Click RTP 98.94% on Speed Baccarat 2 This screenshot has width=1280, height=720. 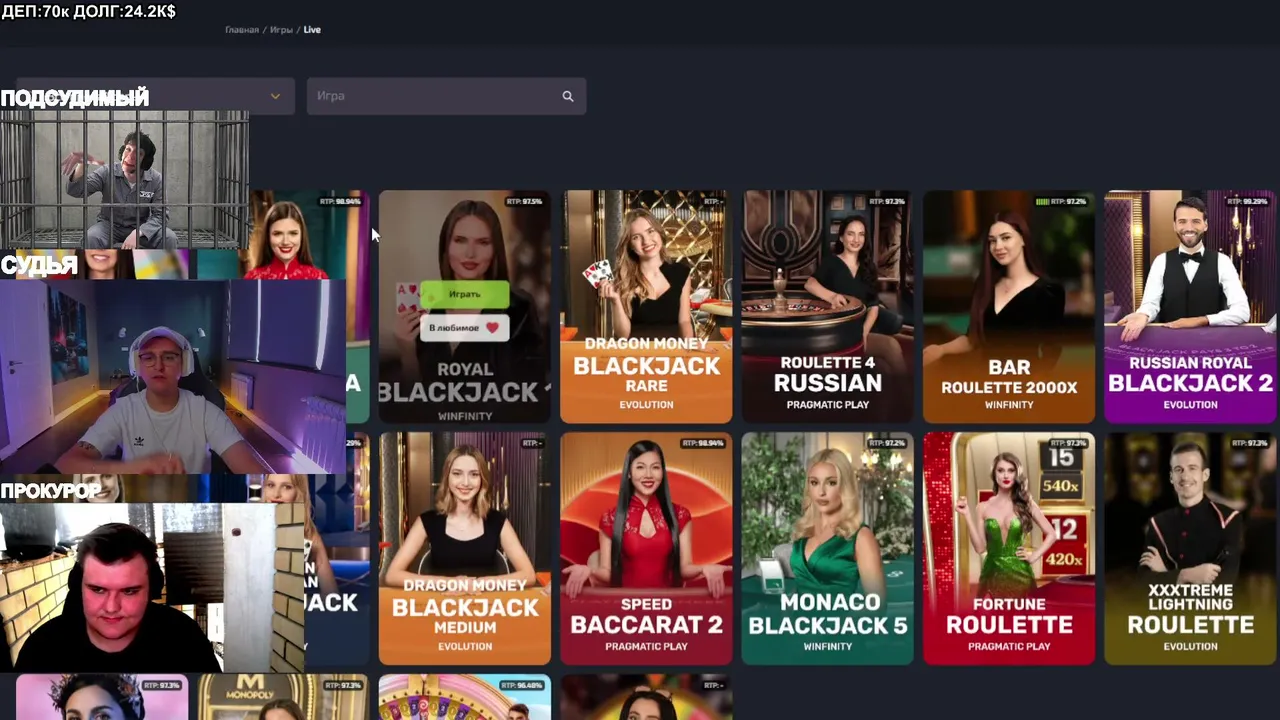[x=704, y=443]
